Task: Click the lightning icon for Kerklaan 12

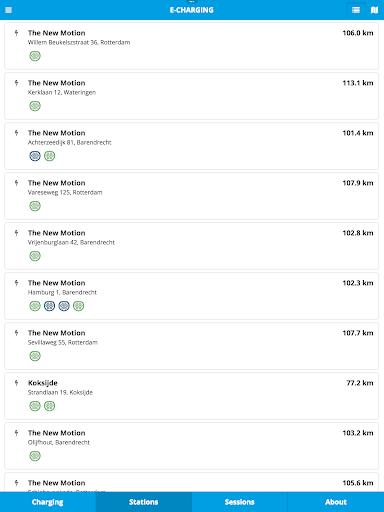Action: click(16, 83)
